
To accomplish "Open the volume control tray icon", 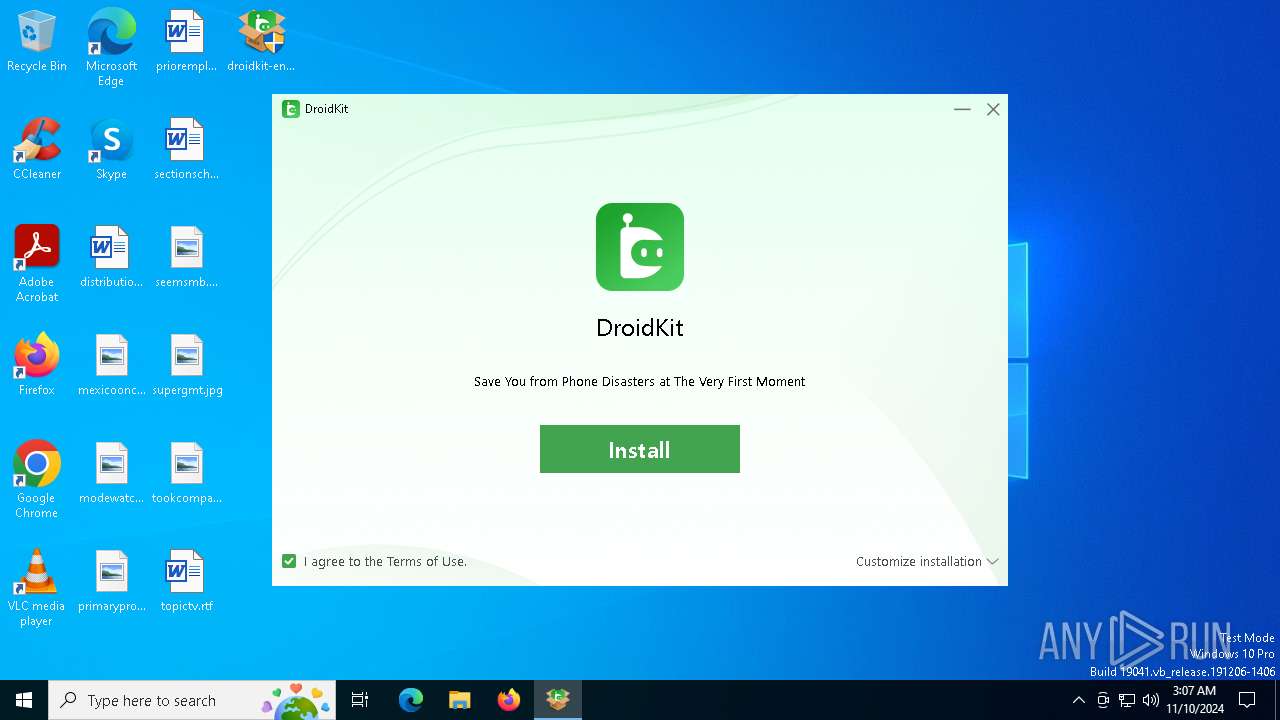I will [1151, 700].
